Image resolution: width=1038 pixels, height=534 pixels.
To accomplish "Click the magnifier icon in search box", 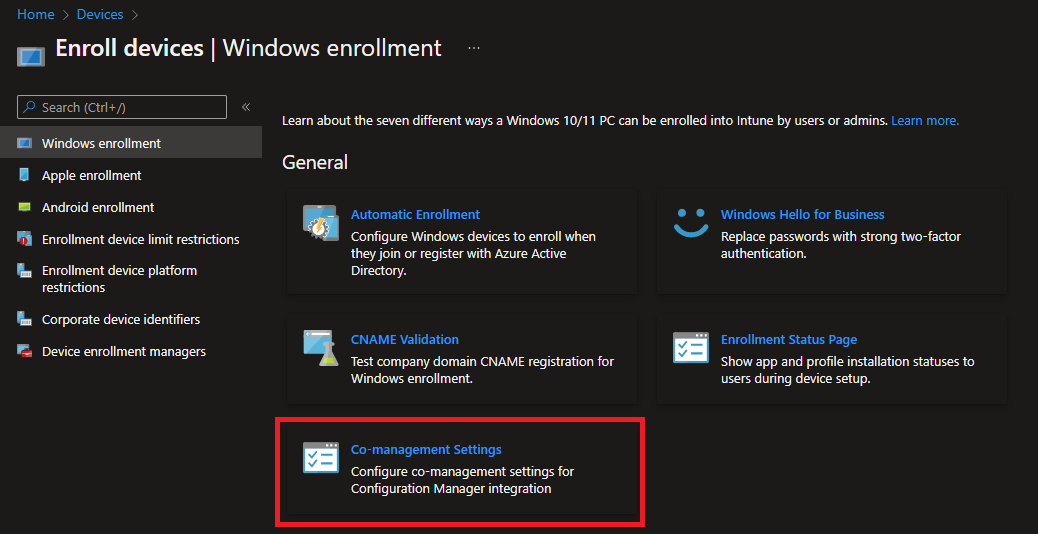I will [x=30, y=107].
